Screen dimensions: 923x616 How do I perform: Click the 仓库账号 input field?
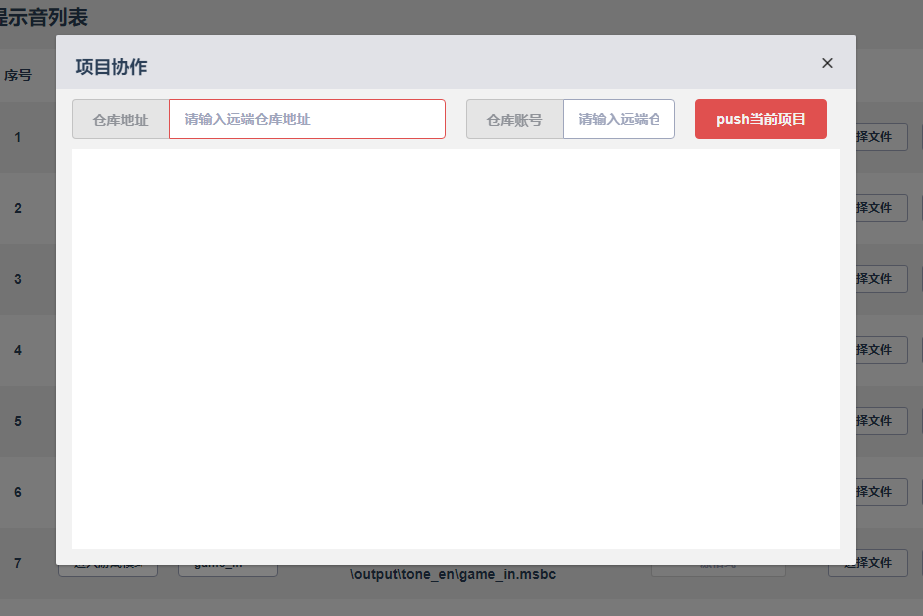619,119
